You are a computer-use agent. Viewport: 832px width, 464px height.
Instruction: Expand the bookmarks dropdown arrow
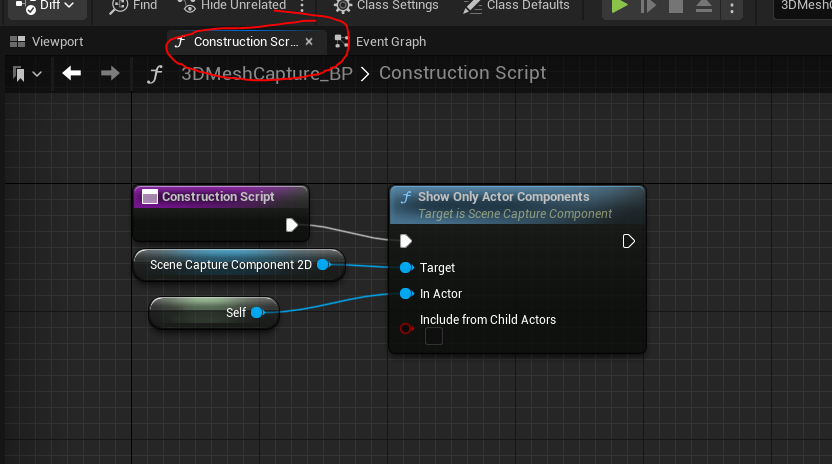37,74
